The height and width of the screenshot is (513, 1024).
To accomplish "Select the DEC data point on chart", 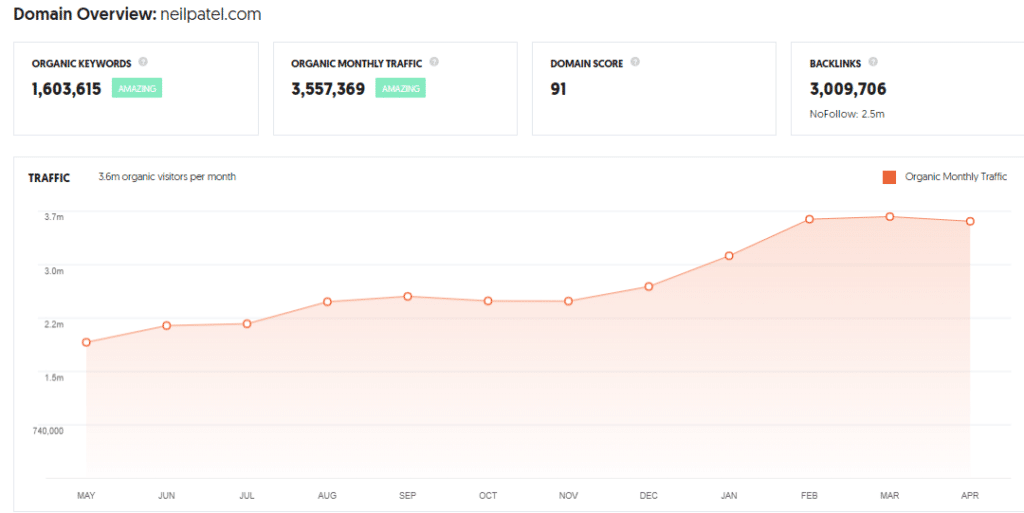I will coord(648,287).
